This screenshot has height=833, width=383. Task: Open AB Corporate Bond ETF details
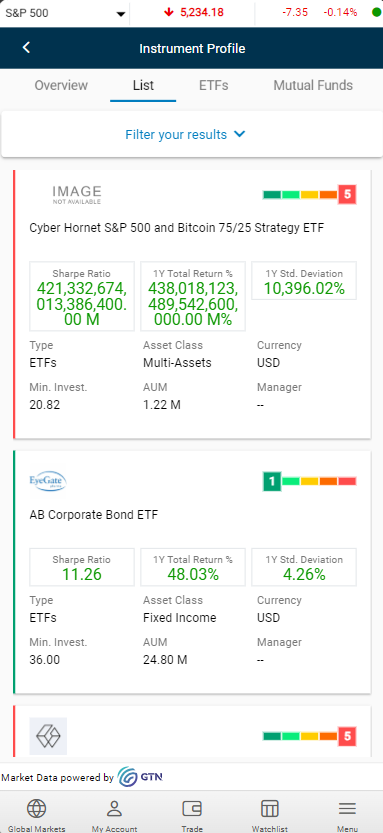(93, 515)
